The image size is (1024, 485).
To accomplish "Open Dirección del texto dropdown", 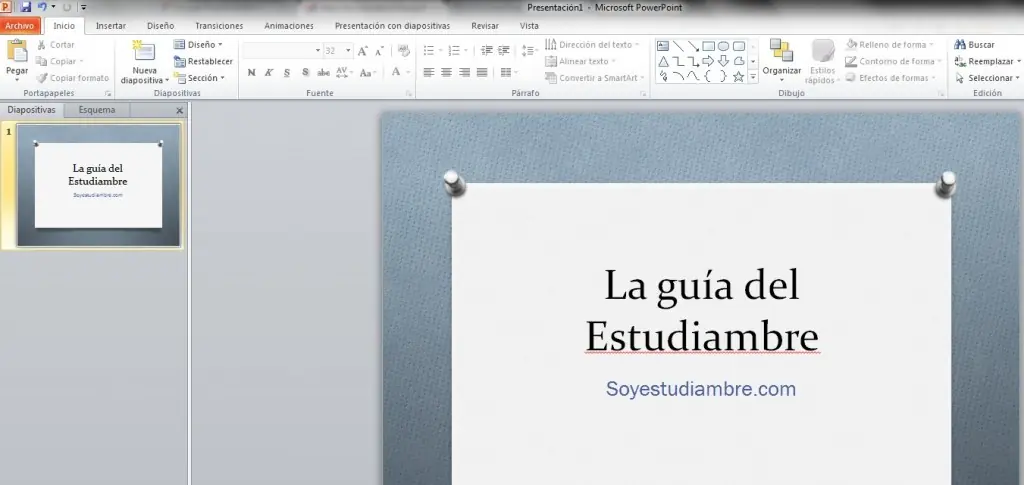I will click(x=592, y=44).
